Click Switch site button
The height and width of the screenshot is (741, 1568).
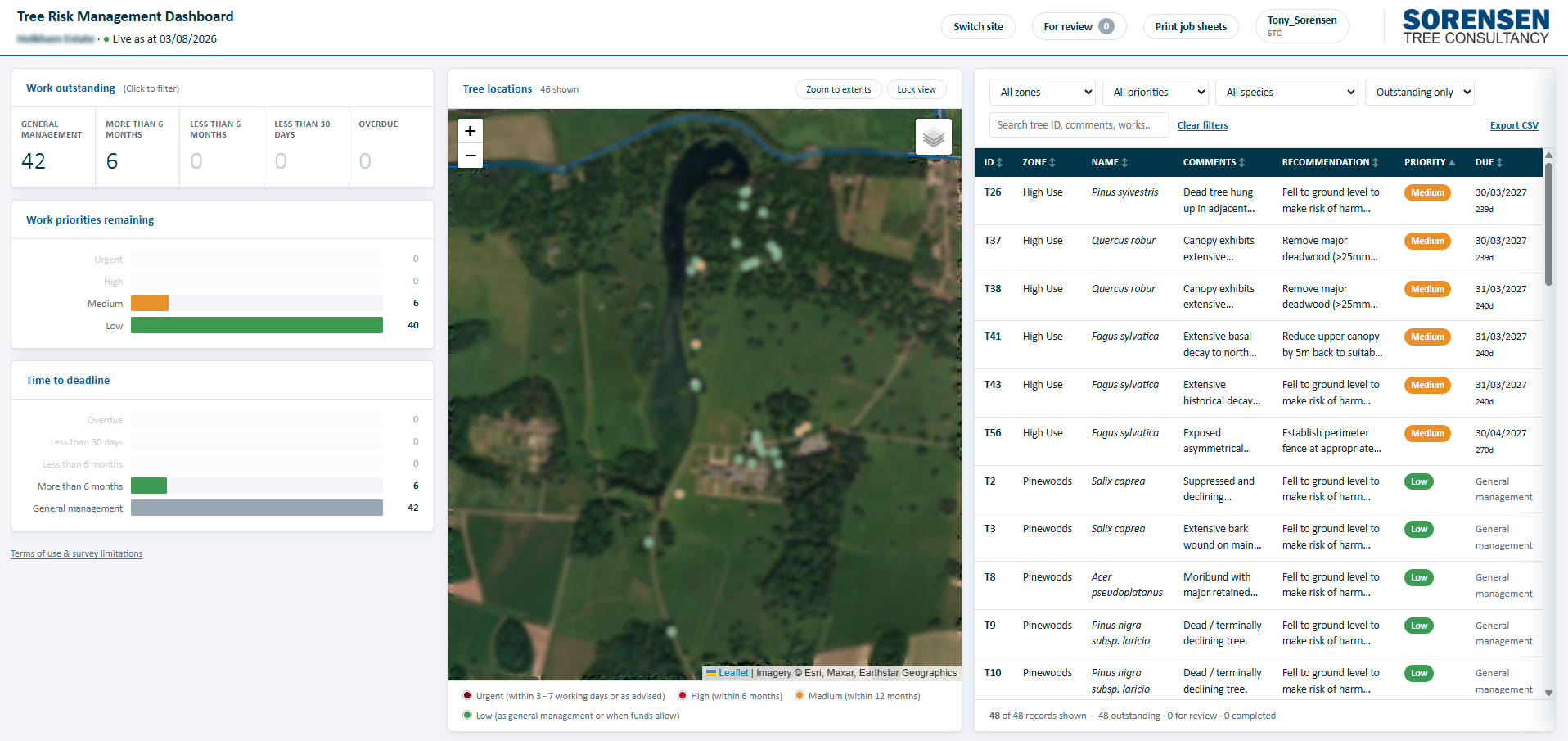pos(978,26)
